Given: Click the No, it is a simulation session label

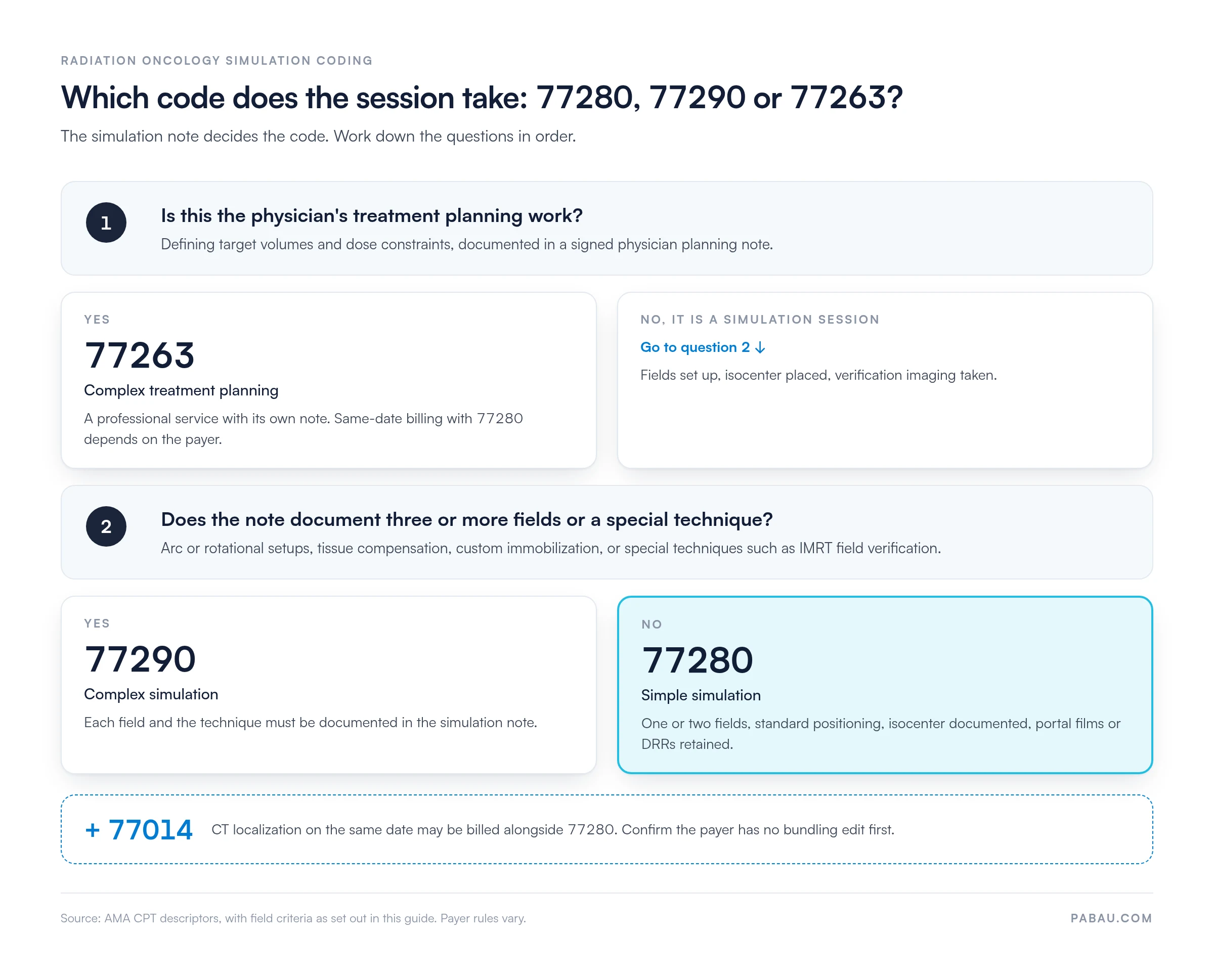Looking at the screenshot, I should 760,320.
